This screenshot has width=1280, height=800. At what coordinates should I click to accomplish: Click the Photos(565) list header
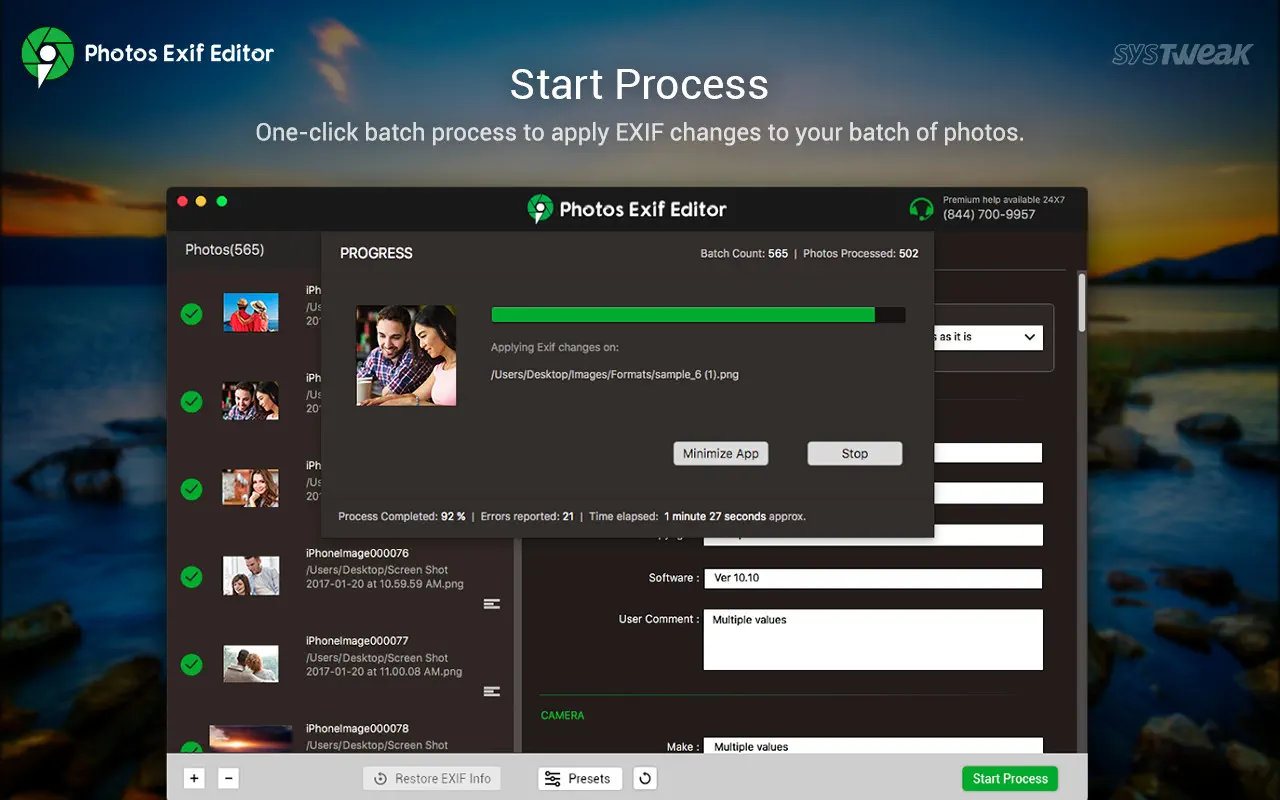pyautogui.click(x=225, y=250)
